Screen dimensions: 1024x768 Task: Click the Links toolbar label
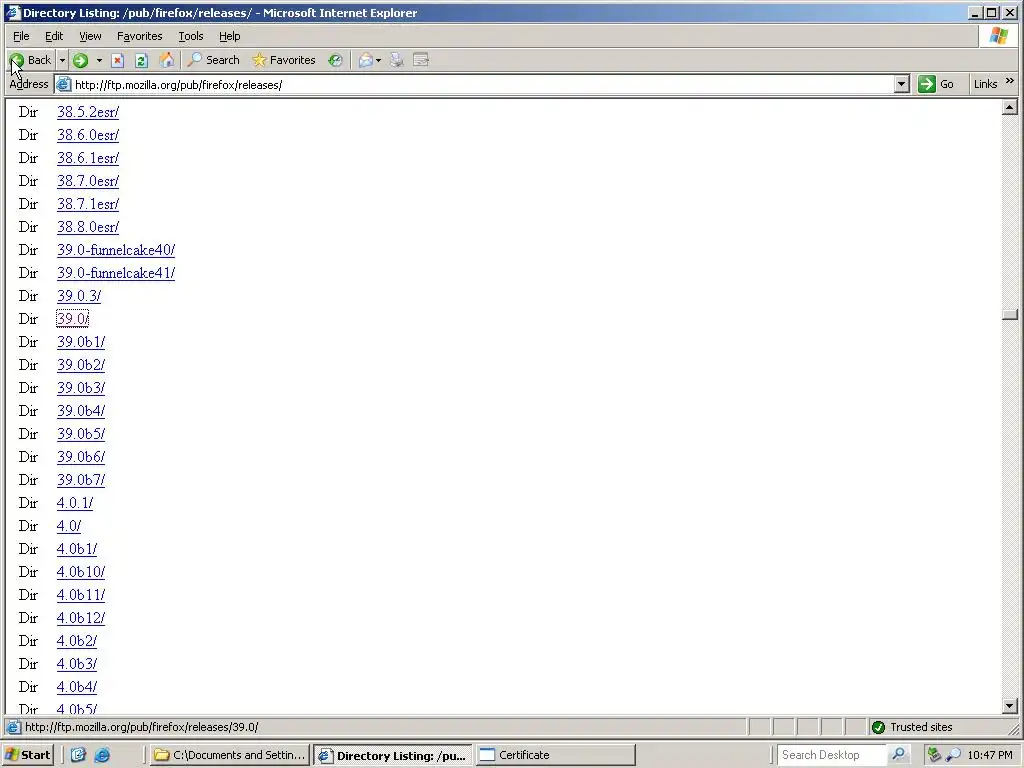985,84
